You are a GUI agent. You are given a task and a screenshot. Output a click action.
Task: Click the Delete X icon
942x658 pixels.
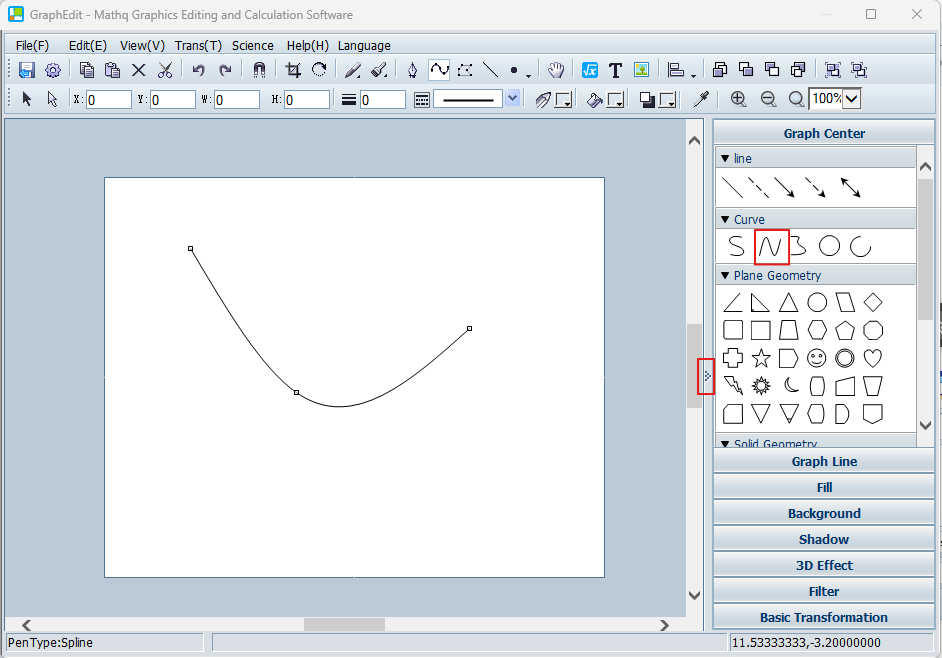[139, 70]
